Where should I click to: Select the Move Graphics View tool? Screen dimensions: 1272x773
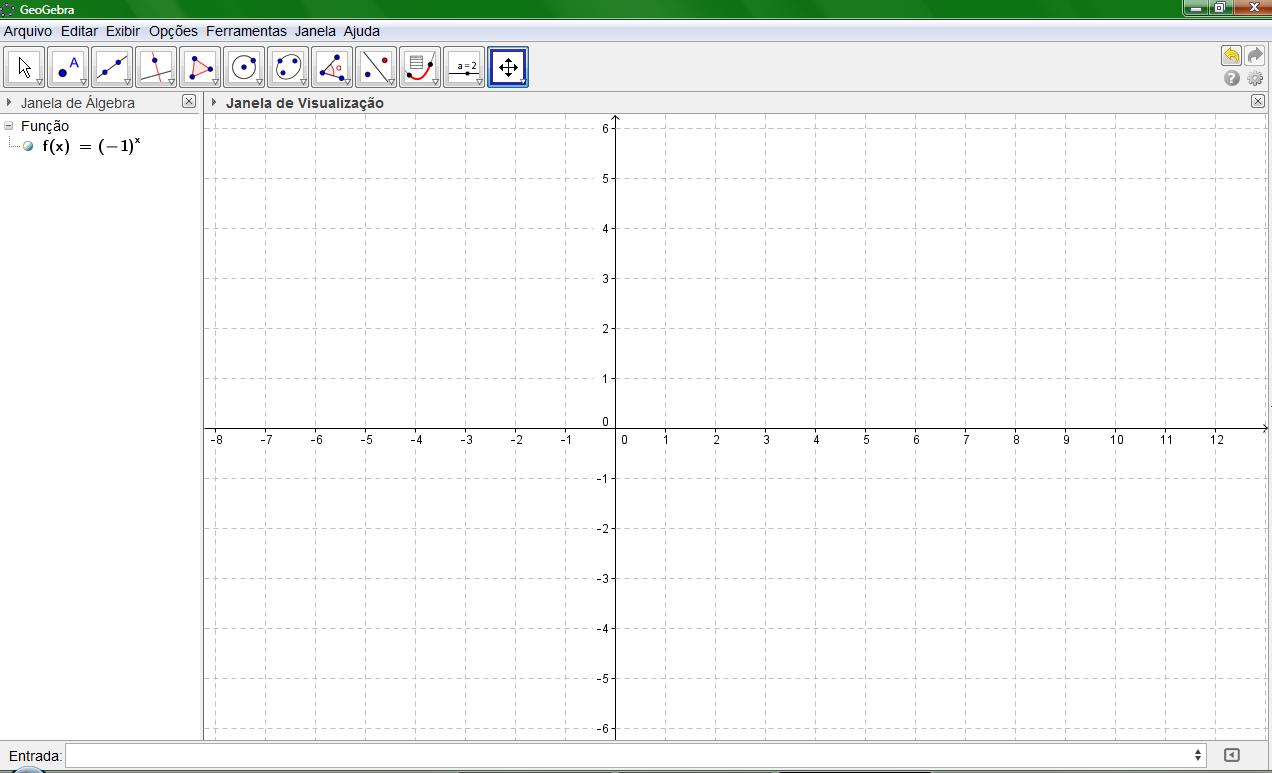coord(508,67)
